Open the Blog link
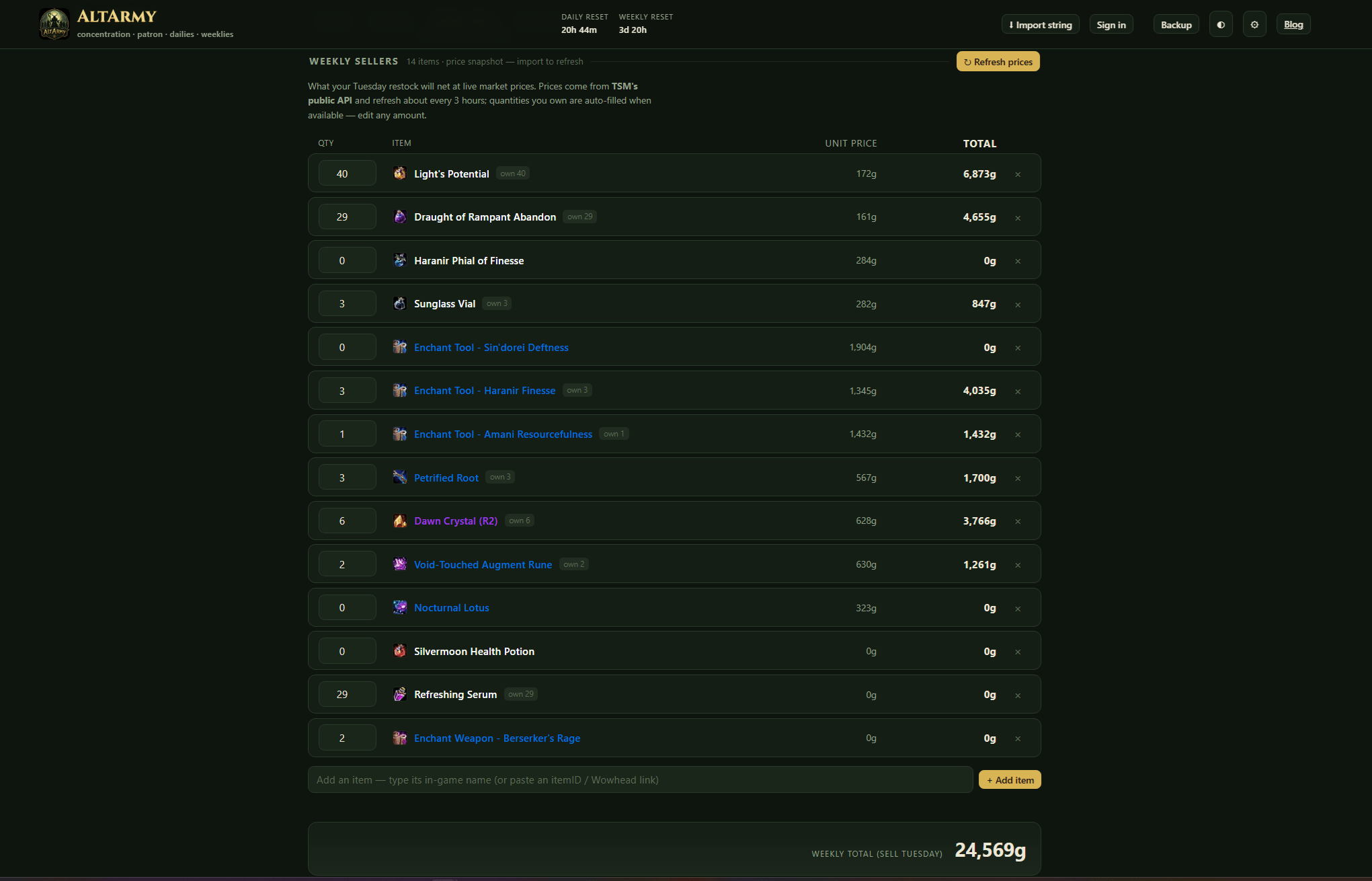This screenshot has width=1372, height=881. point(1293,25)
